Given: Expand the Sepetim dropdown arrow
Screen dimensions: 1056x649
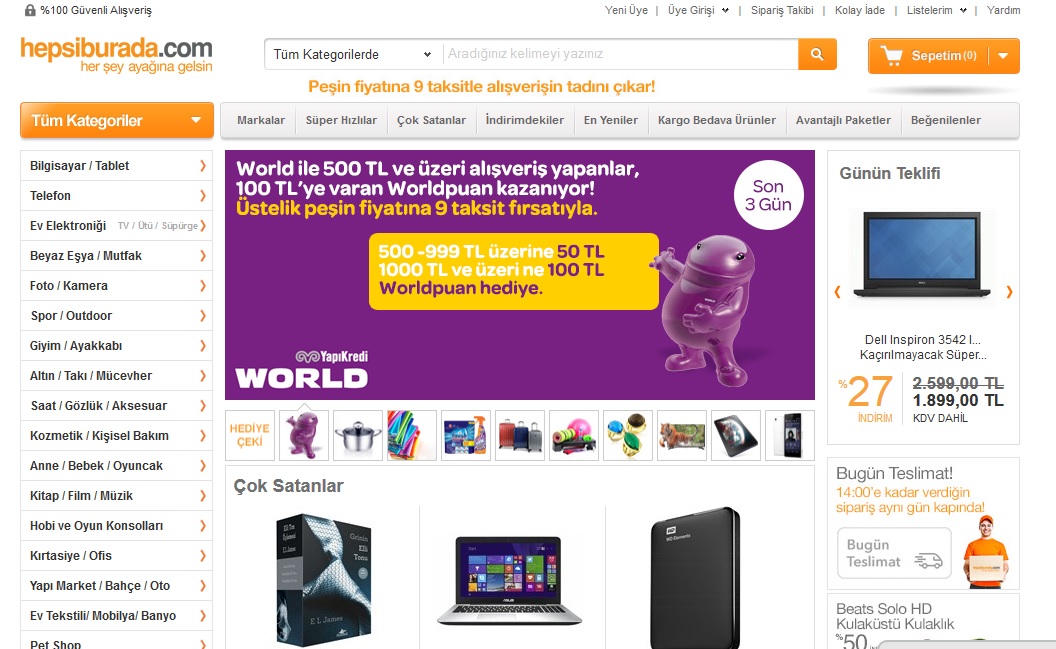Looking at the screenshot, I should coord(1003,56).
